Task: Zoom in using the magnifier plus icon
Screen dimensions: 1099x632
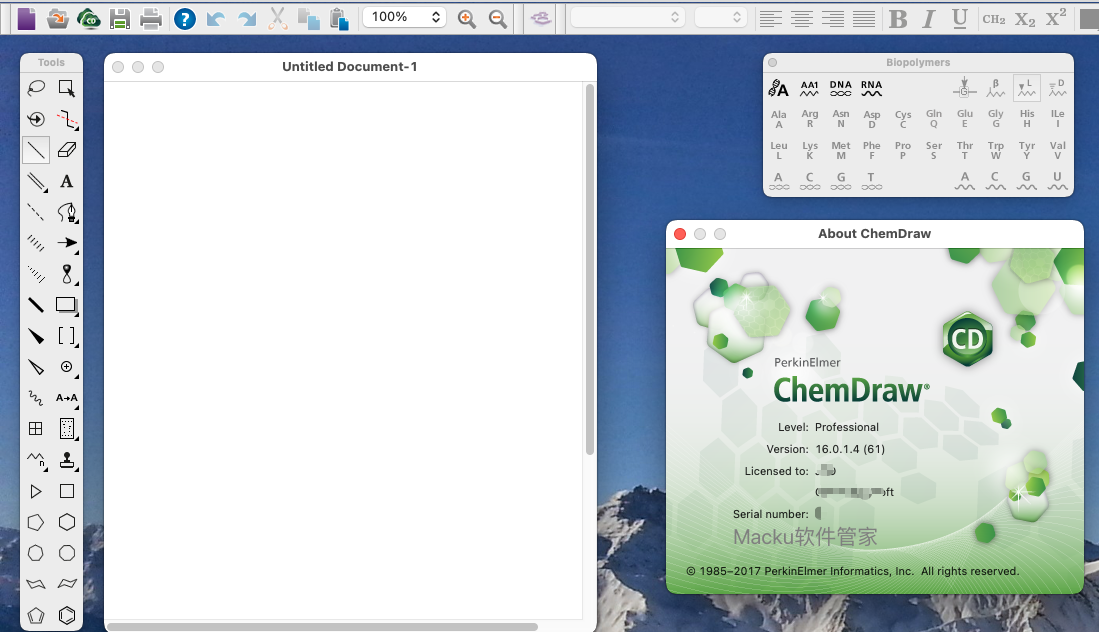Action: [467, 18]
